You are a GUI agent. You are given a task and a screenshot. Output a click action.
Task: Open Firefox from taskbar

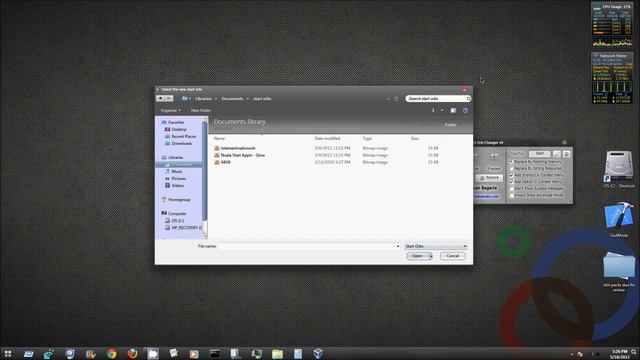(132, 353)
